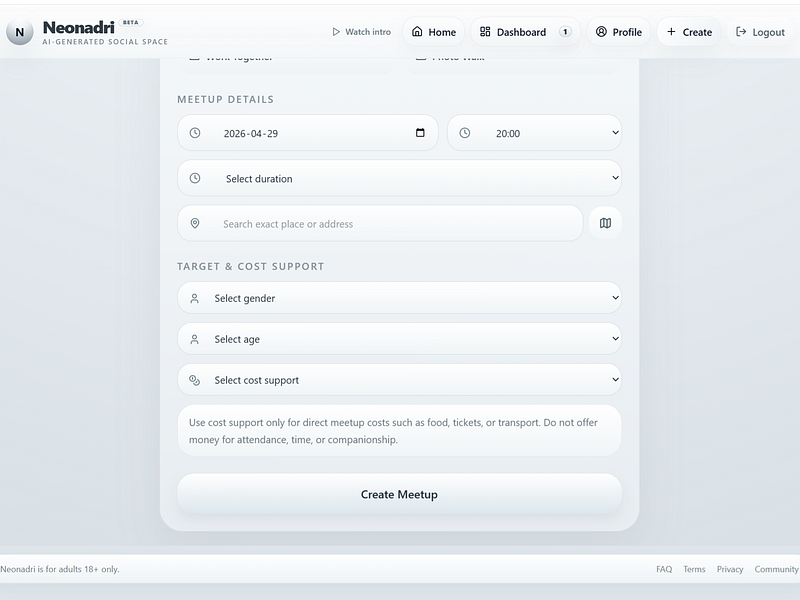Image resolution: width=800 pixels, height=600 pixels.
Task: Open the FAQ footer link
Action: point(664,569)
